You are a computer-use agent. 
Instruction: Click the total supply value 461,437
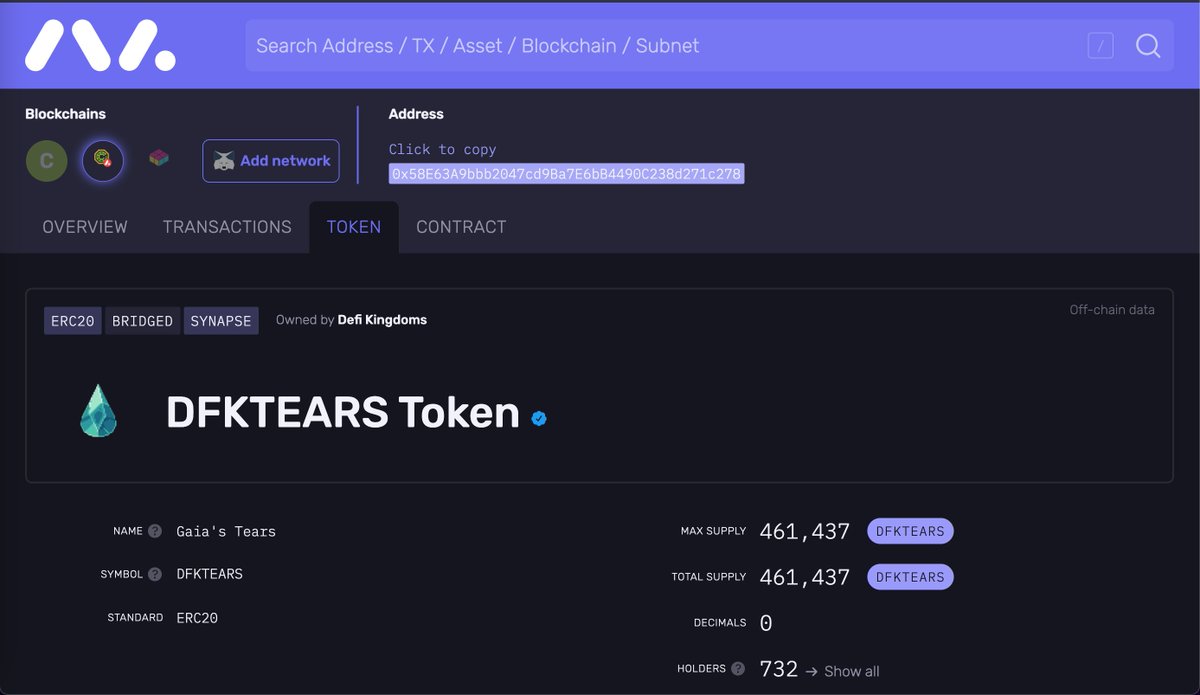(x=805, y=578)
